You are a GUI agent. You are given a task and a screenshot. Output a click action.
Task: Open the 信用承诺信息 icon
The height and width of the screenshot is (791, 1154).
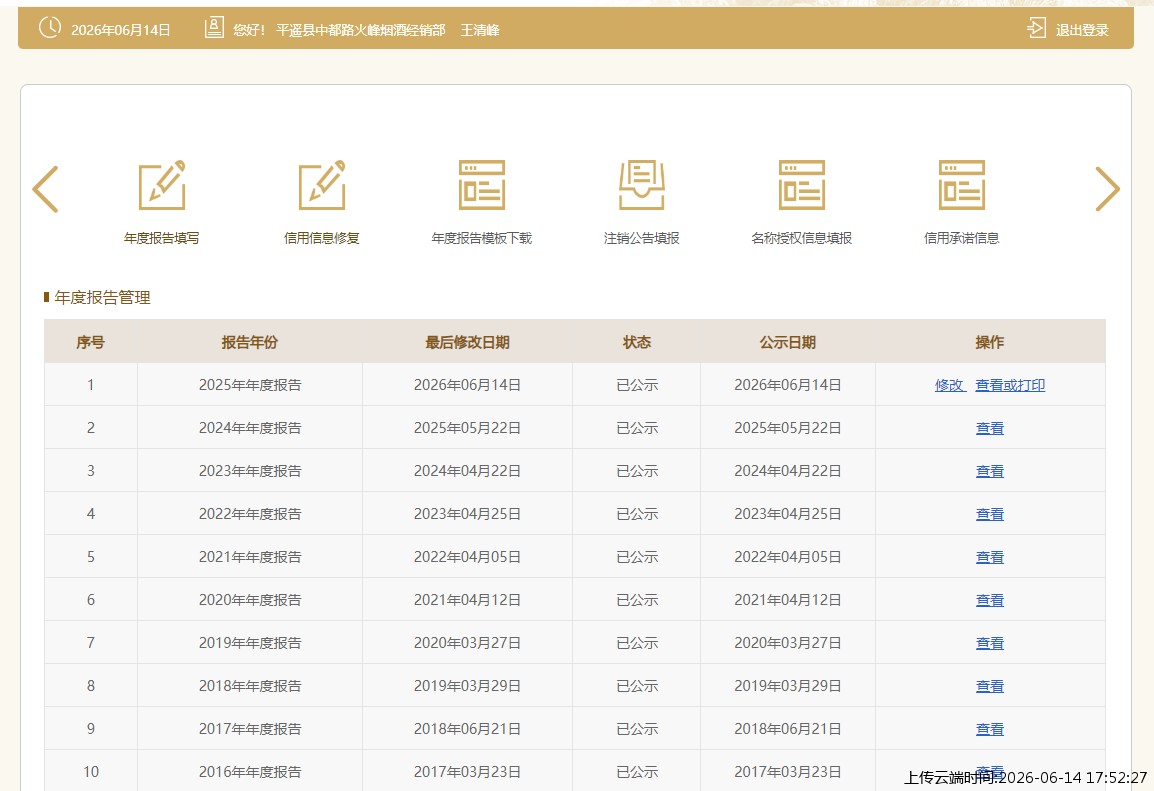[962, 185]
